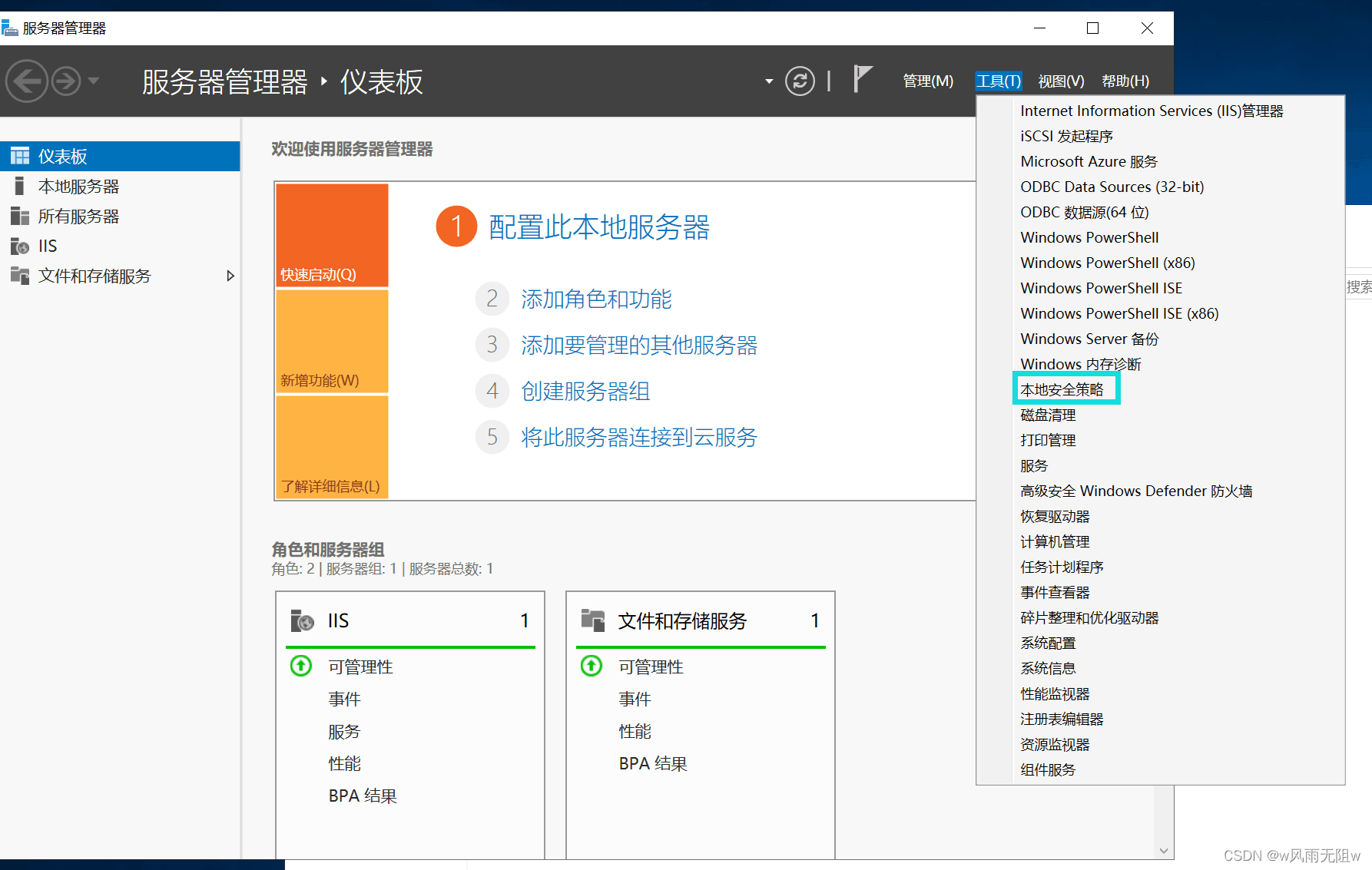Click the back navigation arrow icon
The width and height of the screenshot is (1372, 870).
coord(27,81)
